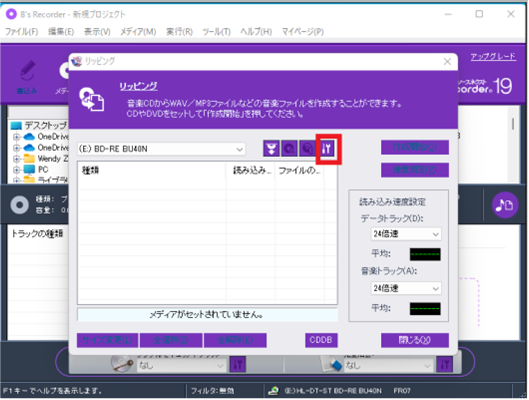Open the right なし dropdown in bottom bar
The width and height of the screenshot is (529, 400).
pos(388,365)
